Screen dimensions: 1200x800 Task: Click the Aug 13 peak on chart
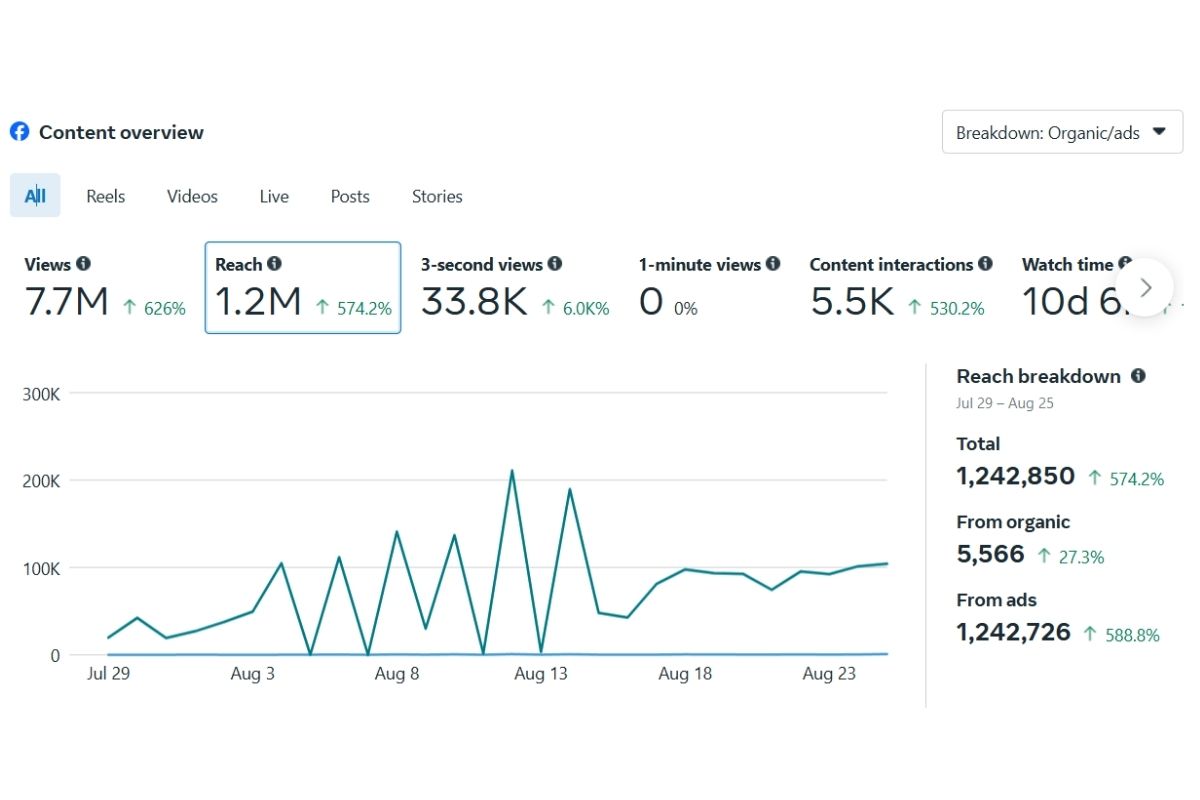(512, 470)
